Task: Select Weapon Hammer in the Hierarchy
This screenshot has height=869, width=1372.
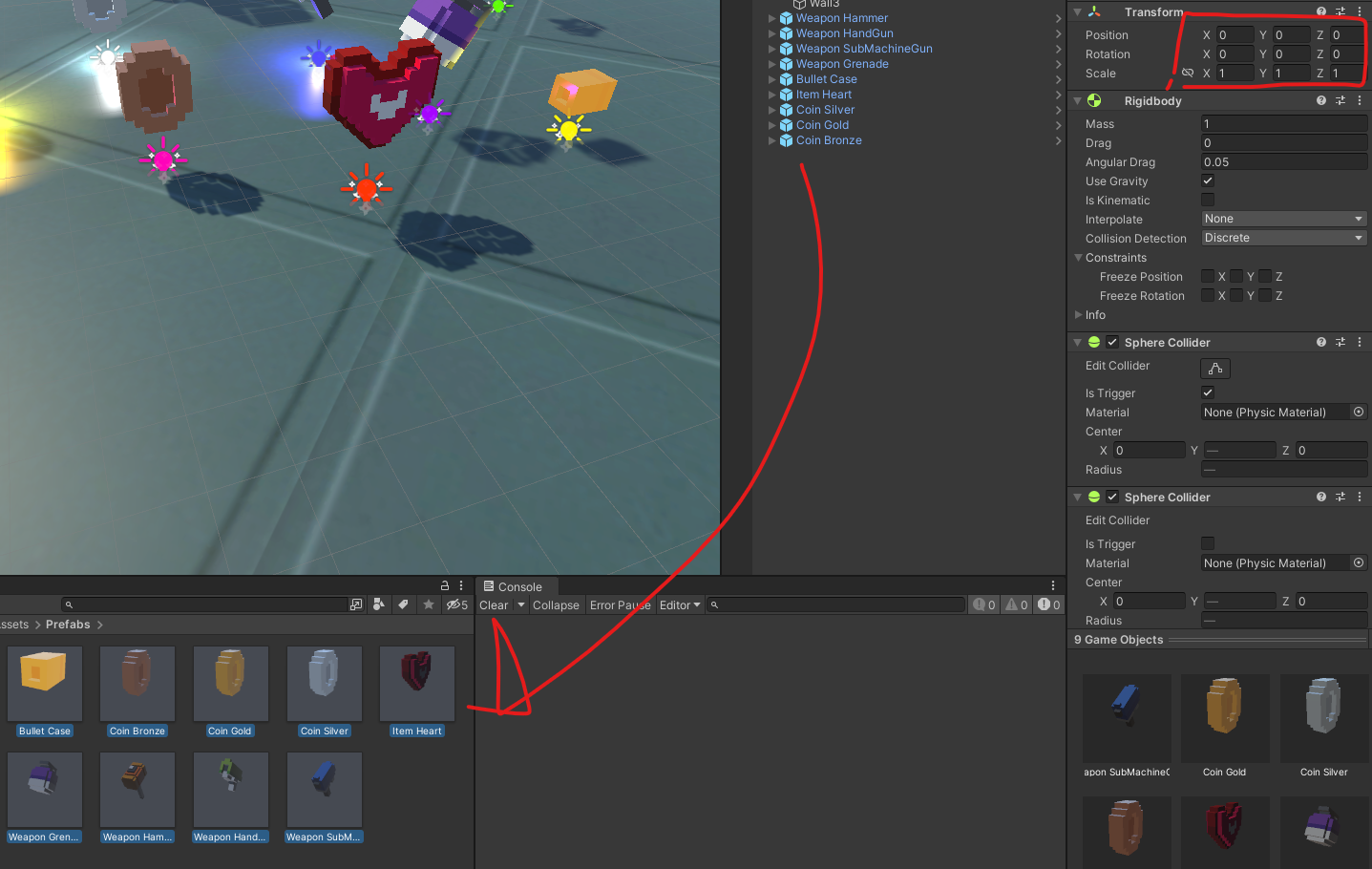Action: [x=841, y=18]
